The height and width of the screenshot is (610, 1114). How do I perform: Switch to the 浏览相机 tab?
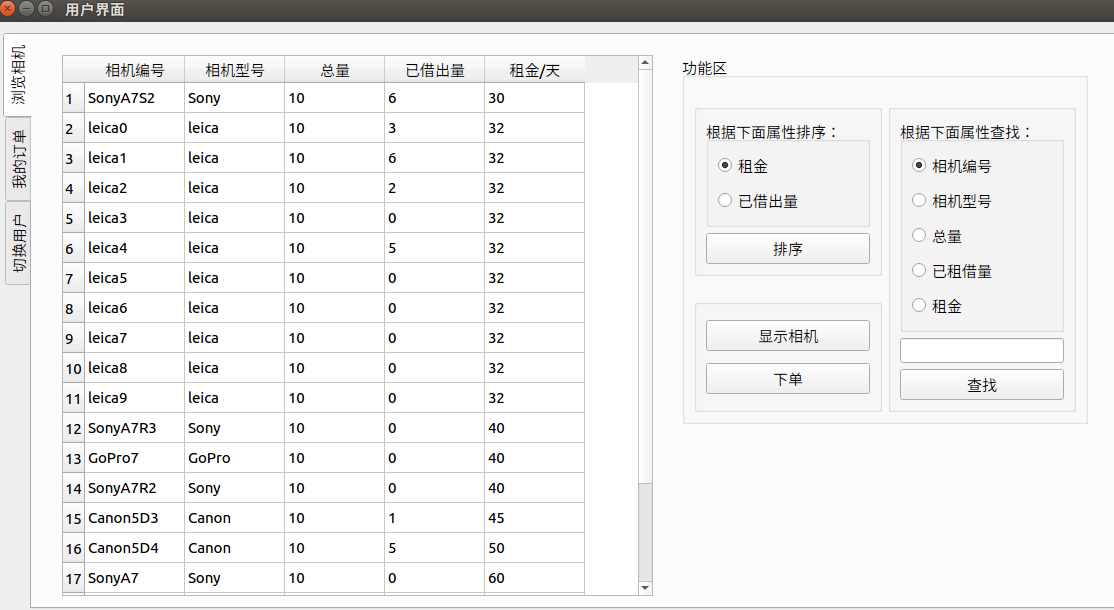(17, 75)
